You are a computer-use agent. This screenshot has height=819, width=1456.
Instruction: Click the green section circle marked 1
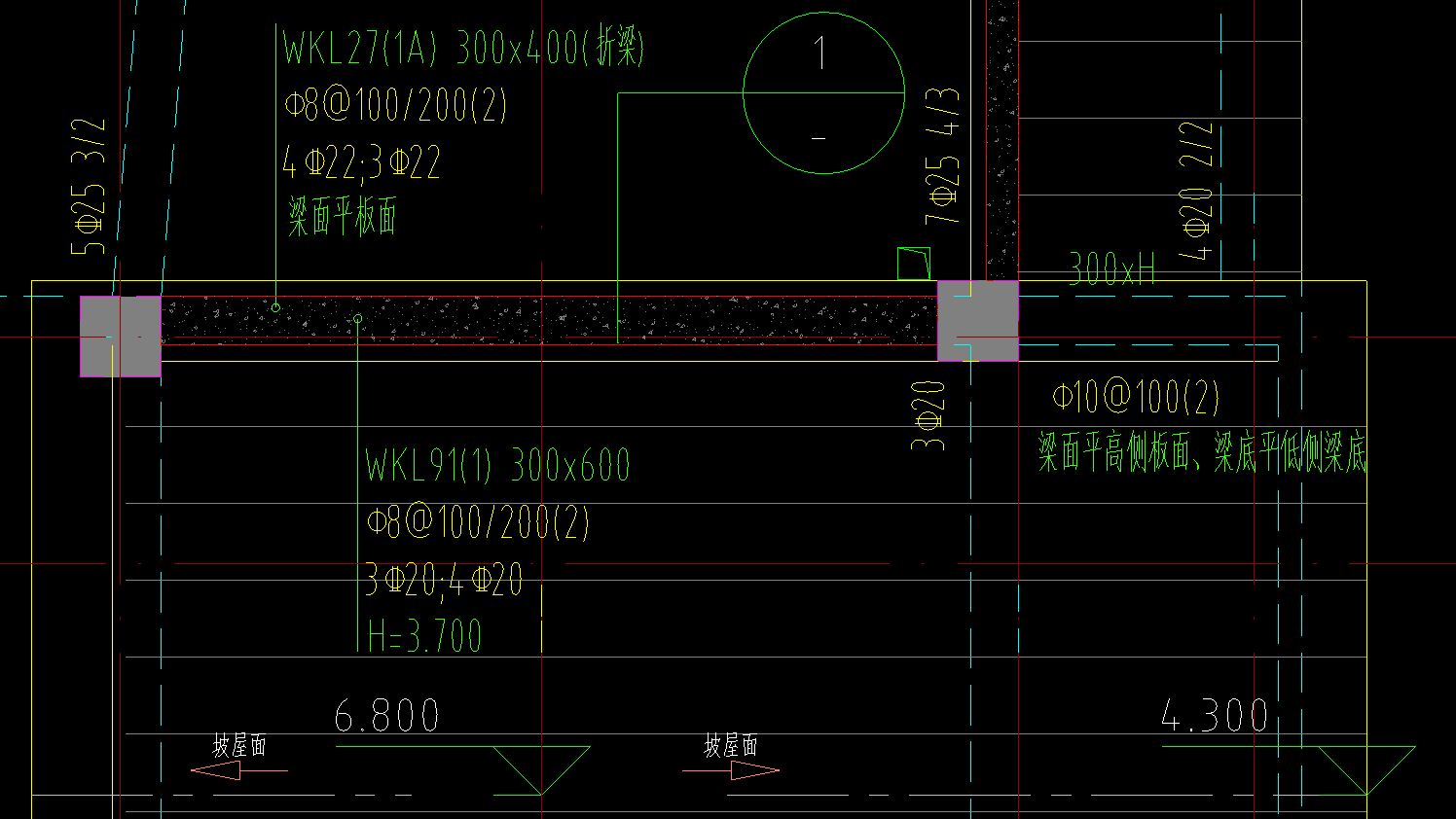(x=823, y=93)
